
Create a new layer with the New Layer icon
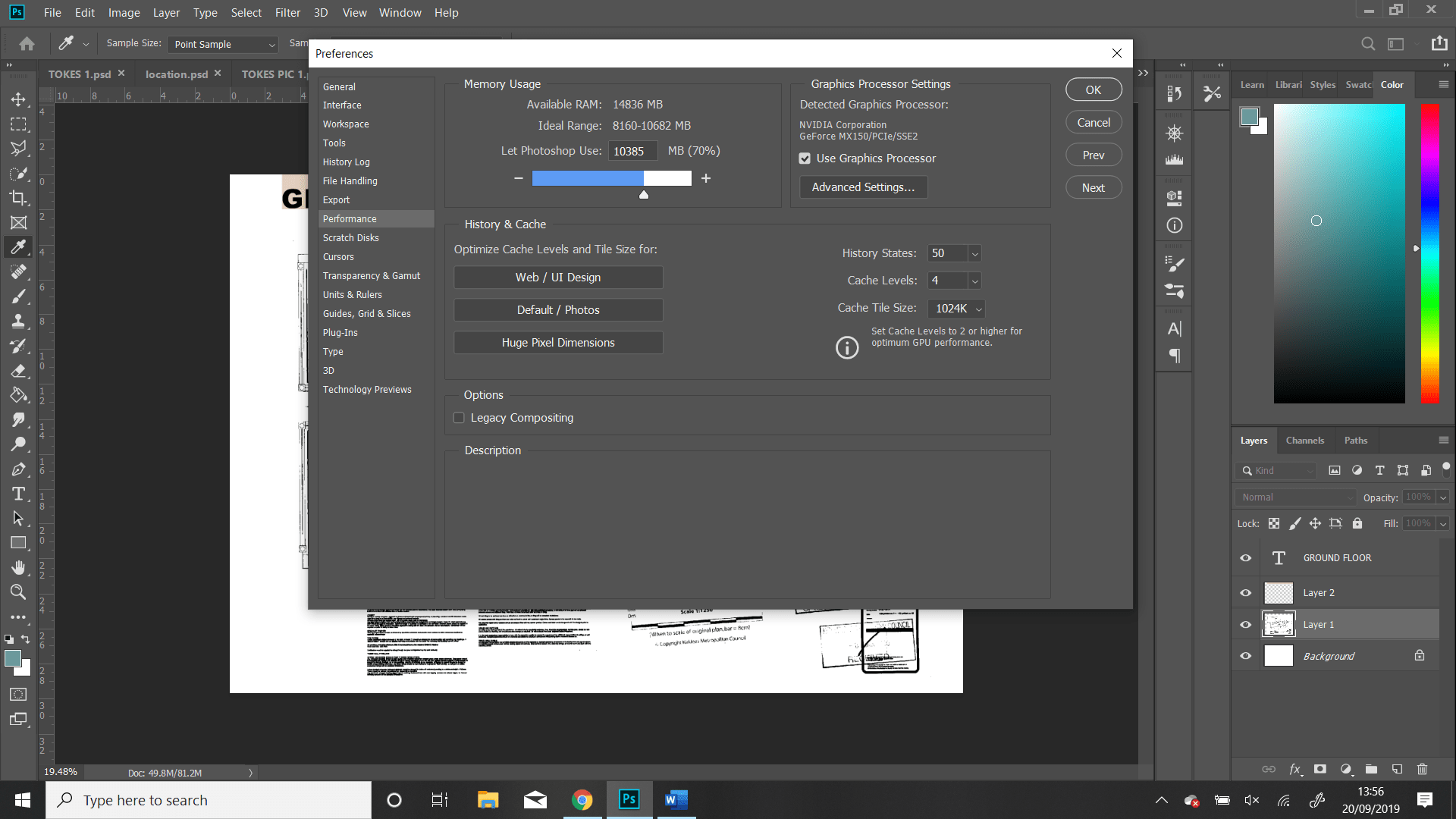tap(1396, 769)
